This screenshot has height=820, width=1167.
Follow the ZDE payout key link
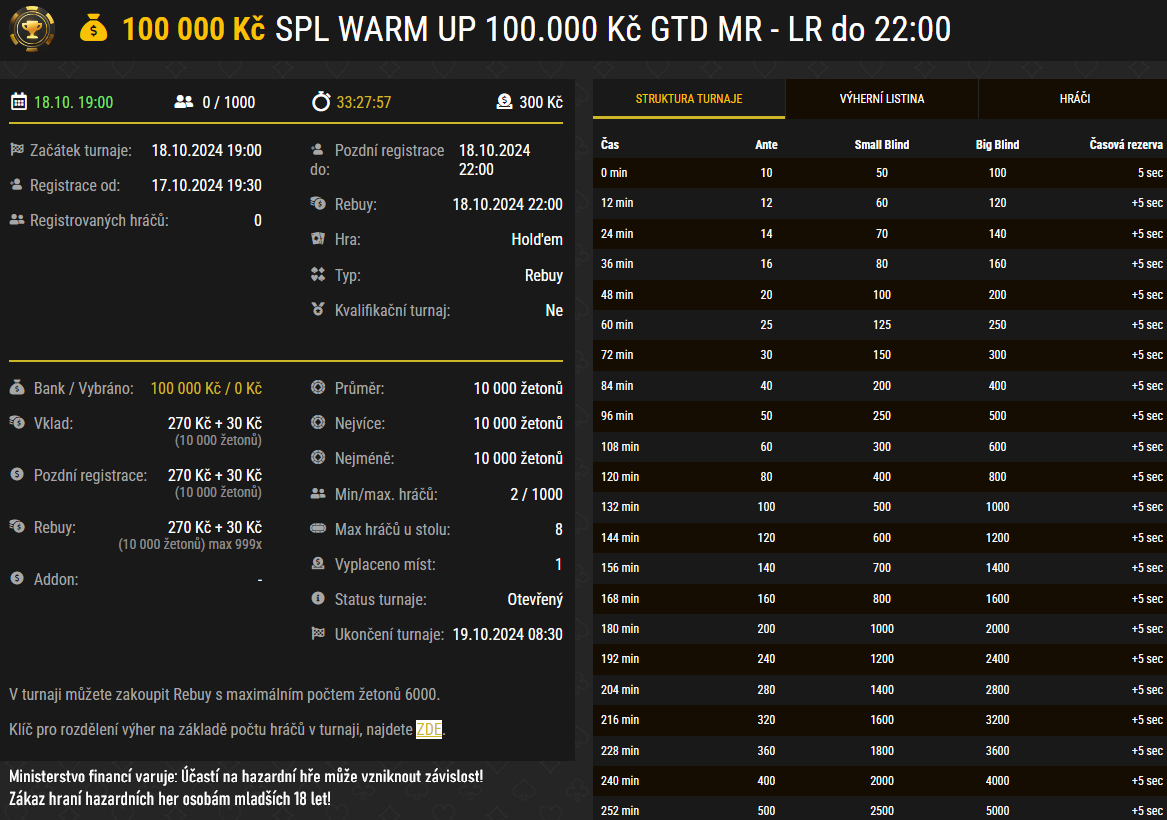(429, 729)
